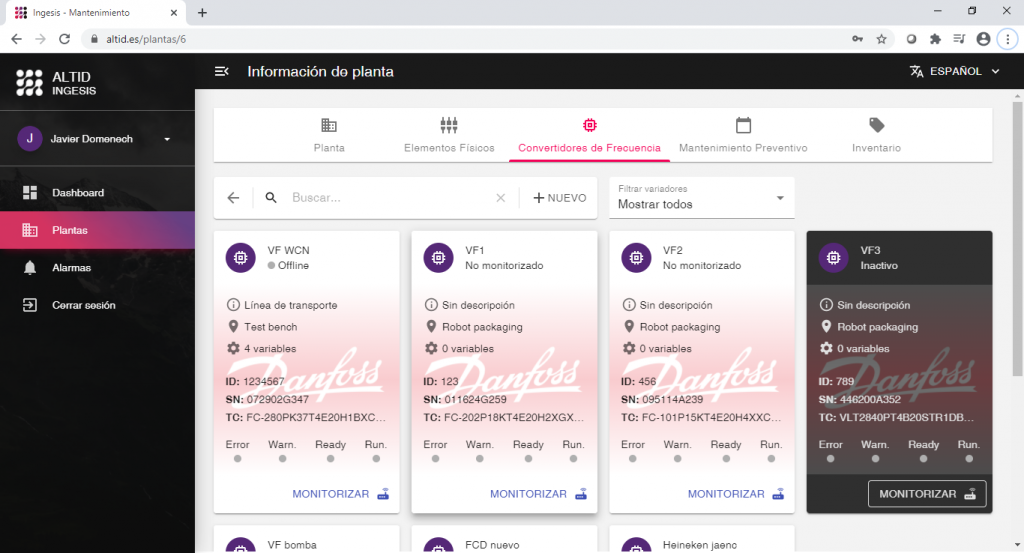1024x553 pixels.
Task: Bookmark this page with the star icon
Action: pyautogui.click(x=881, y=39)
